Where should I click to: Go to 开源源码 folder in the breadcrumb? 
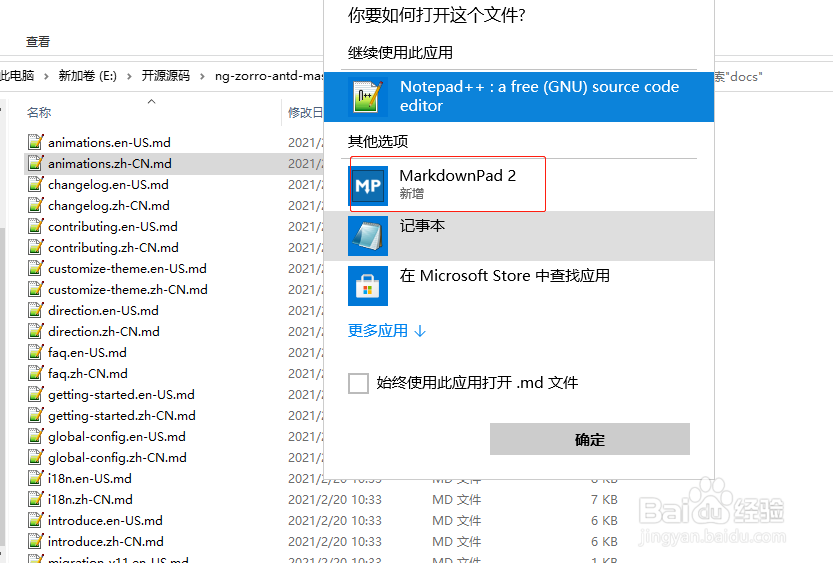[166, 76]
